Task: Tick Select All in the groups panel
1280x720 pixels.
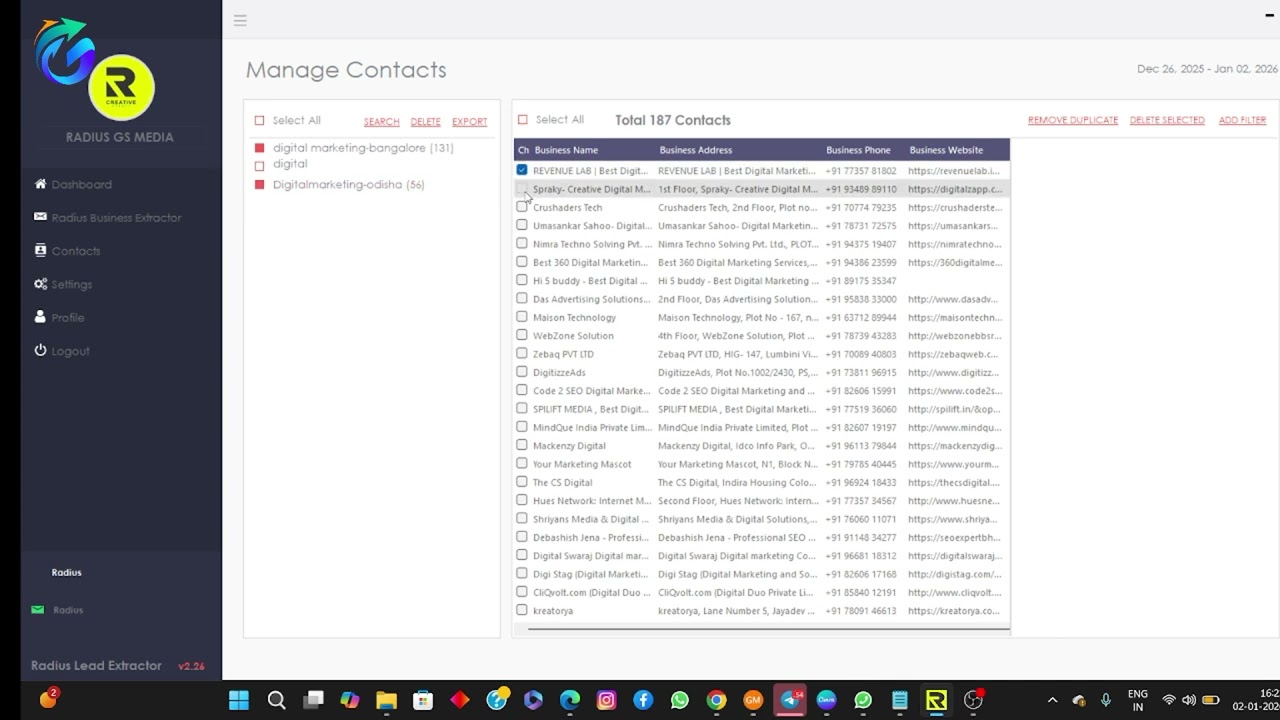Action: point(259,121)
